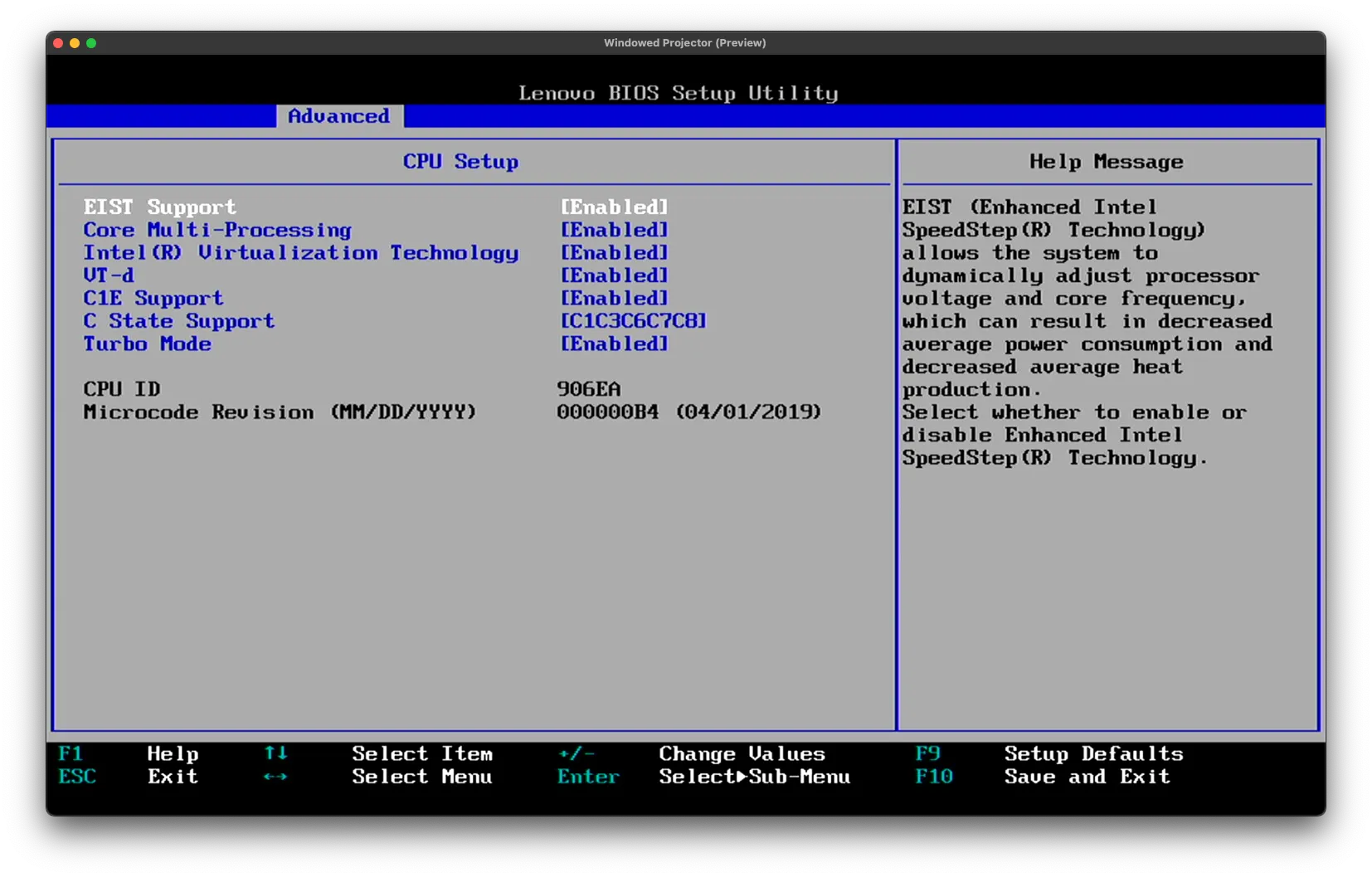Click the Help Message heading
This screenshot has height=877, width=1372.
click(1107, 162)
